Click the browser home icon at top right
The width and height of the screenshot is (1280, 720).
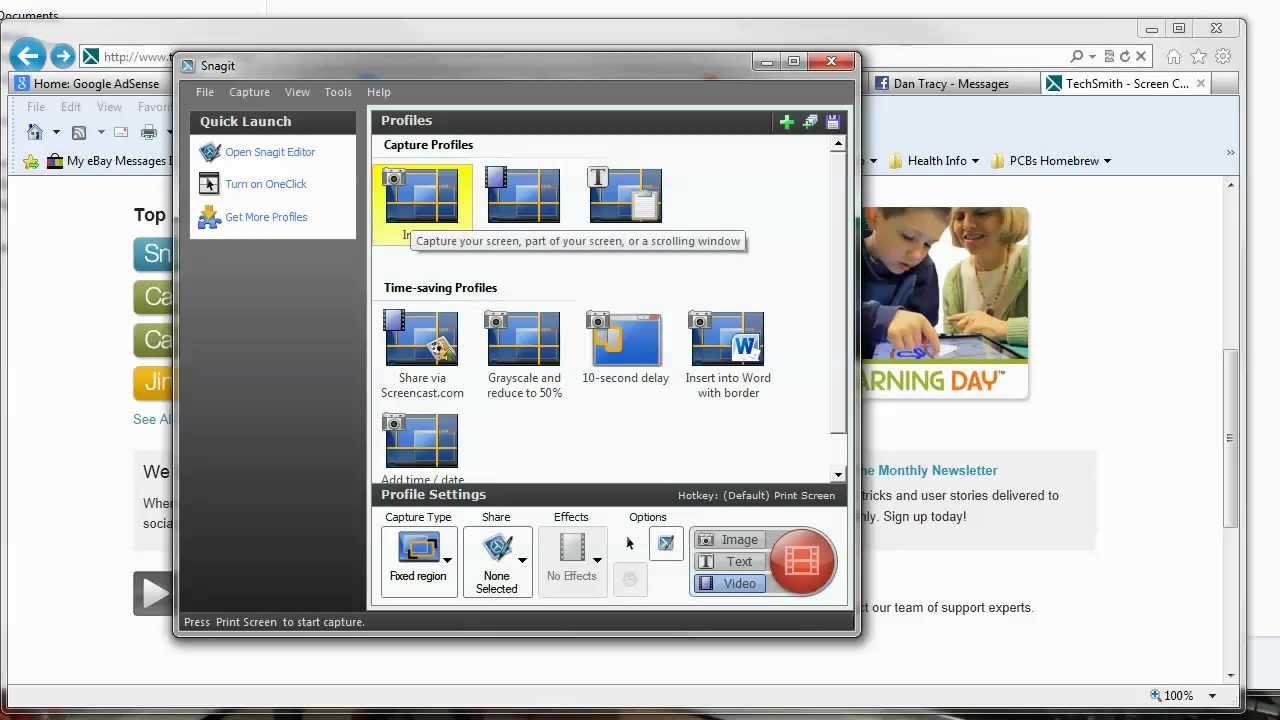[x=1174, y=57]
